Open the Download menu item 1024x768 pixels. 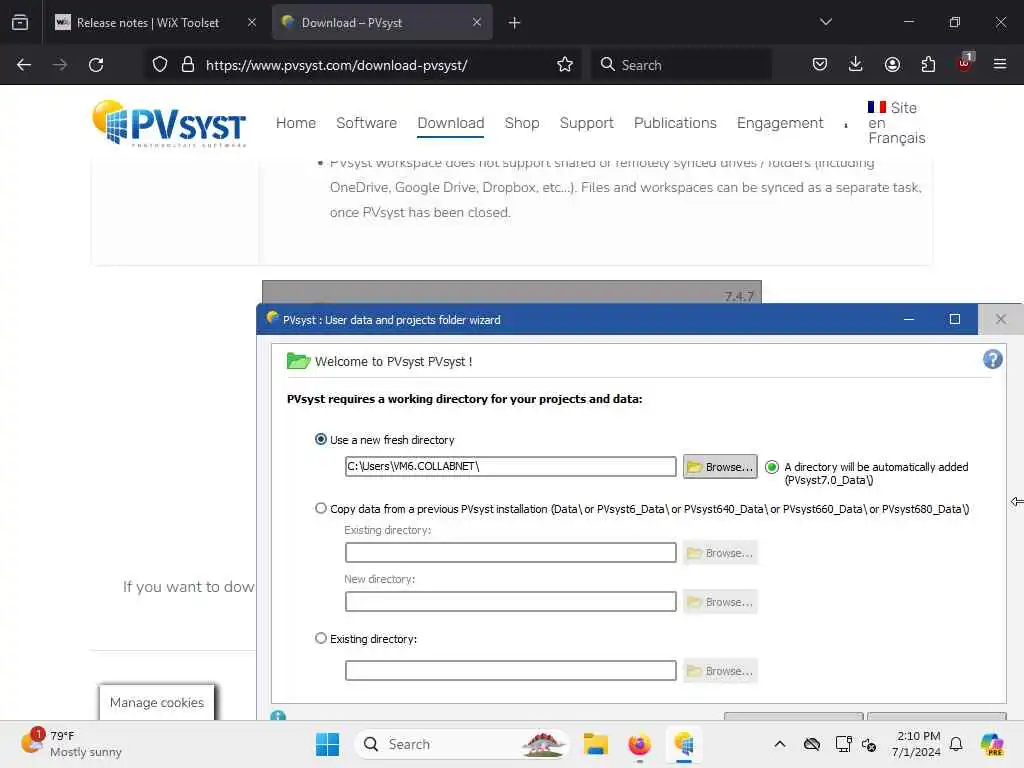tap(451, 123)
